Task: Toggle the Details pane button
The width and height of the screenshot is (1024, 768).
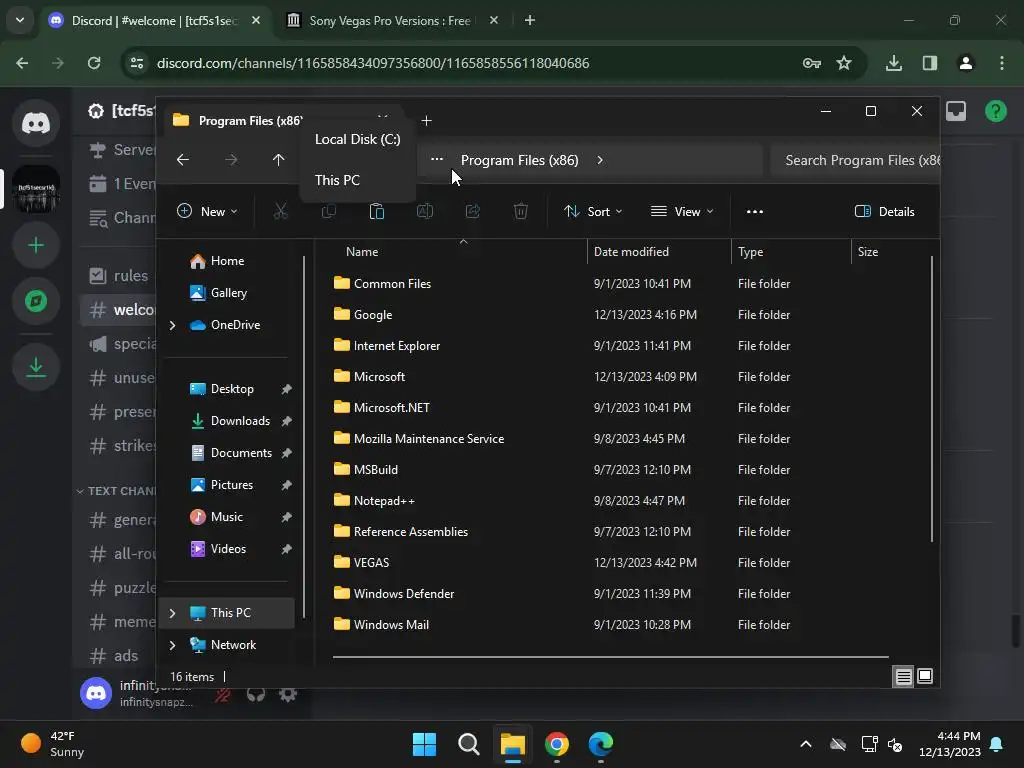Action: click(885, 212)
